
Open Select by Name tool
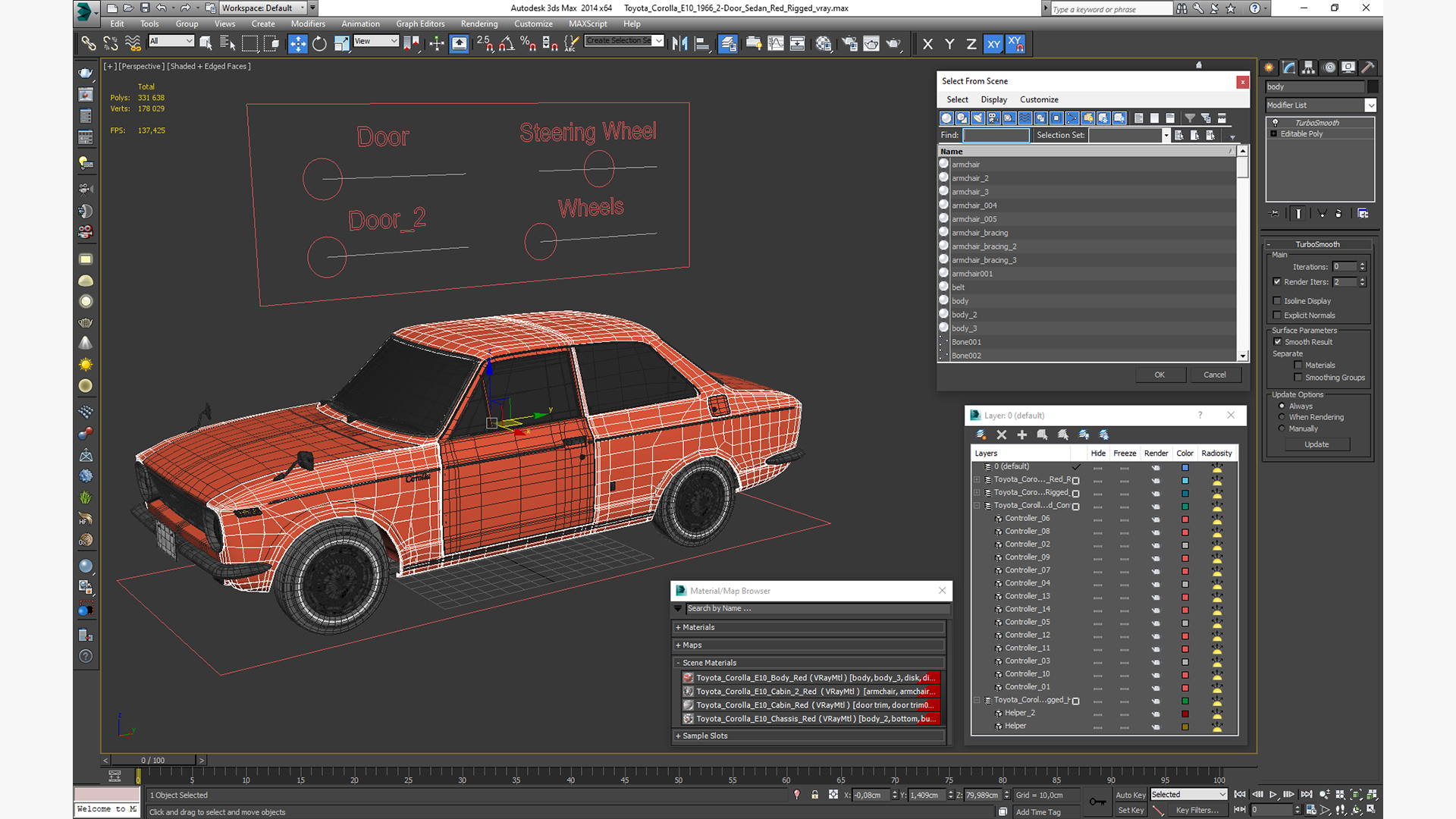pos(227,43)
